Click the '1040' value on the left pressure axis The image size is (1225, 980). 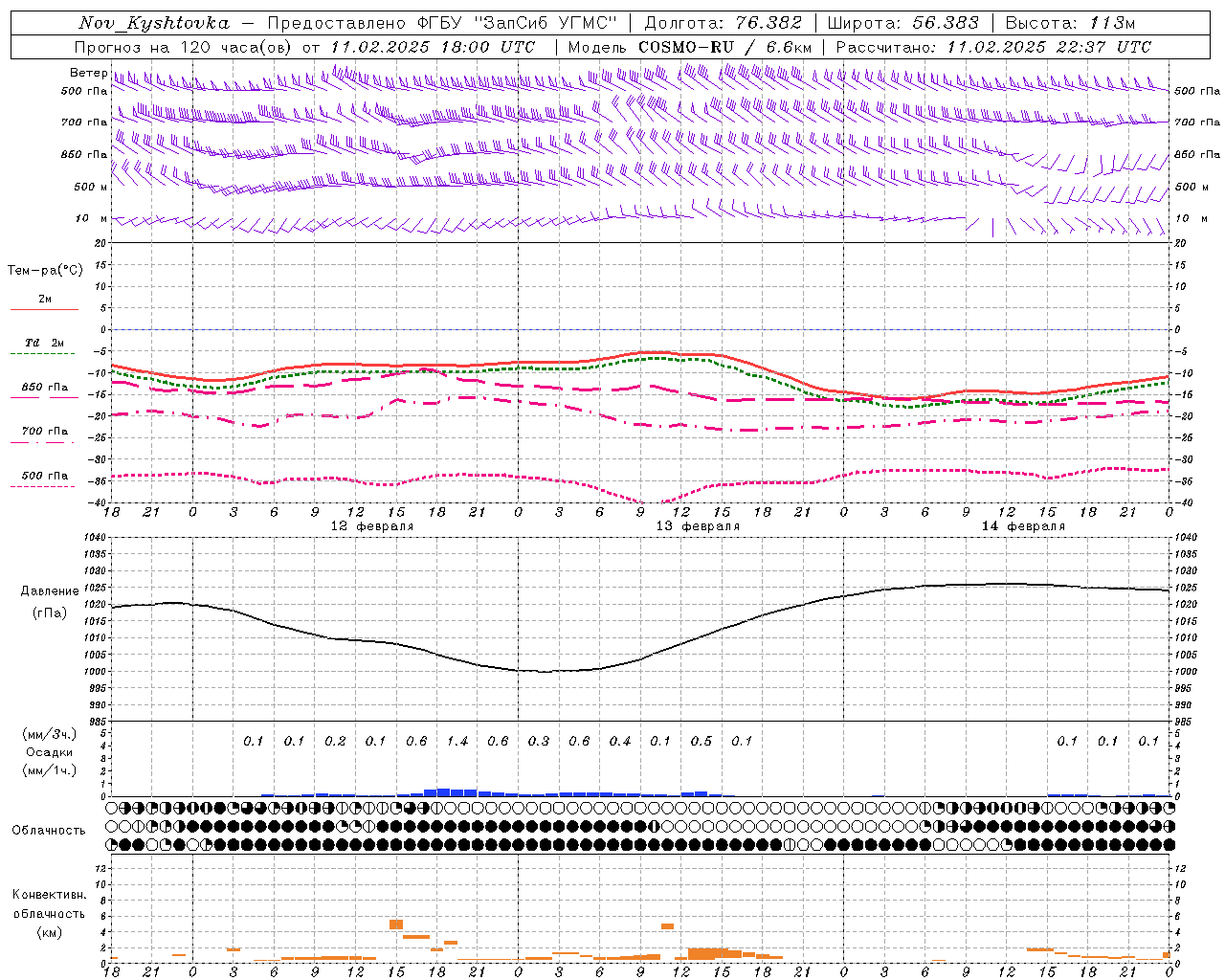tap(96, 538)
